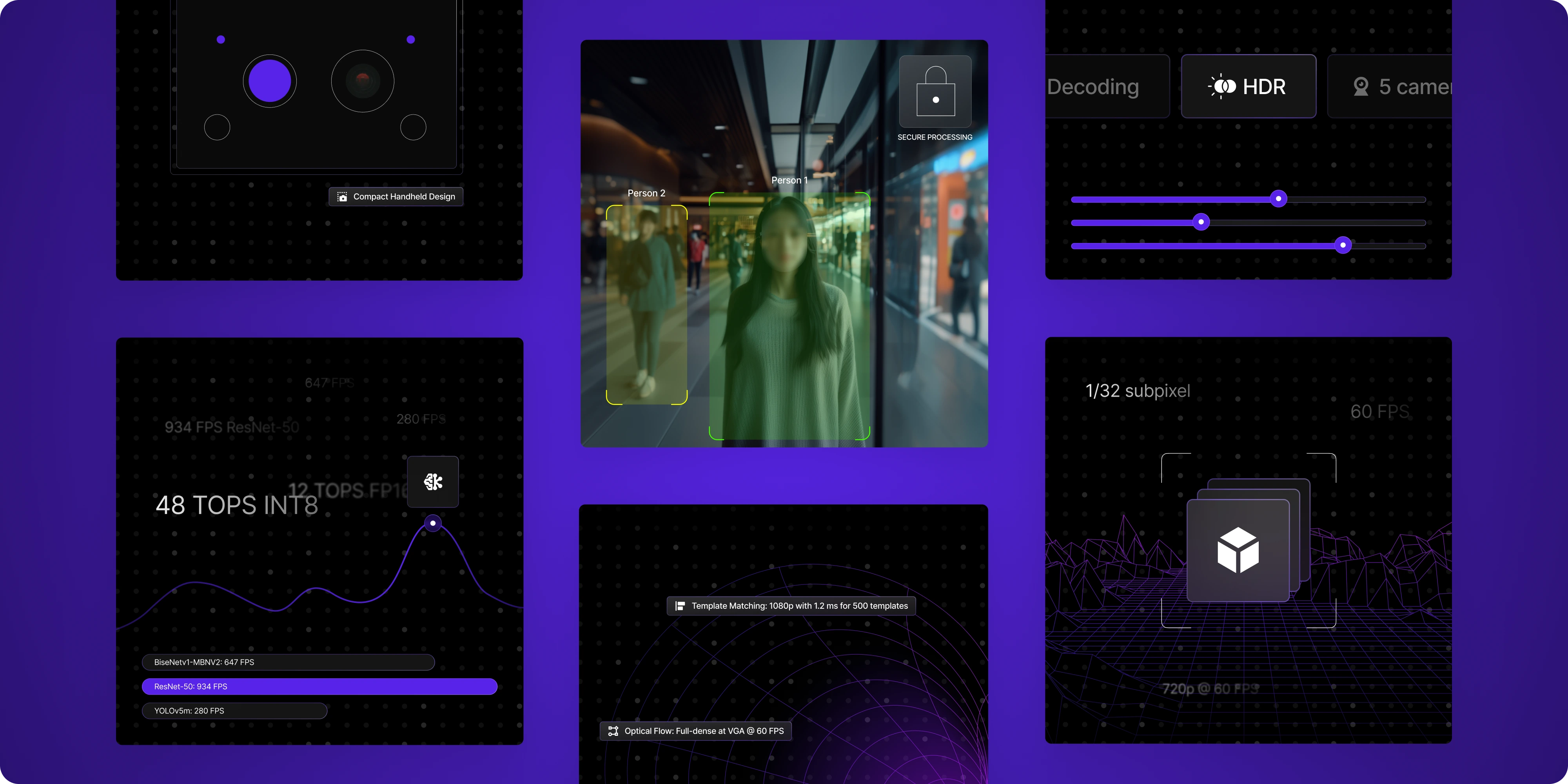The height and width of the screenshot is (784, 1568).
Task: Click the 60 FPS text near subpixel
Action: 1380,412
